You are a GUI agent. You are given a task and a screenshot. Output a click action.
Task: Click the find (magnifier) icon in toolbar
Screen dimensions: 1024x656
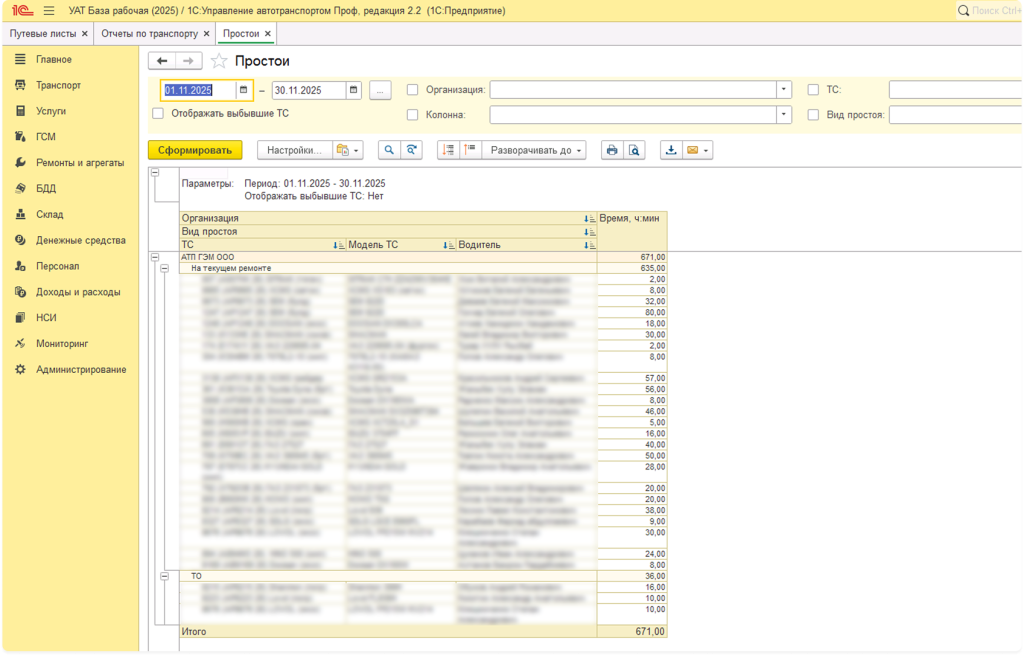(x=389, y=150)
